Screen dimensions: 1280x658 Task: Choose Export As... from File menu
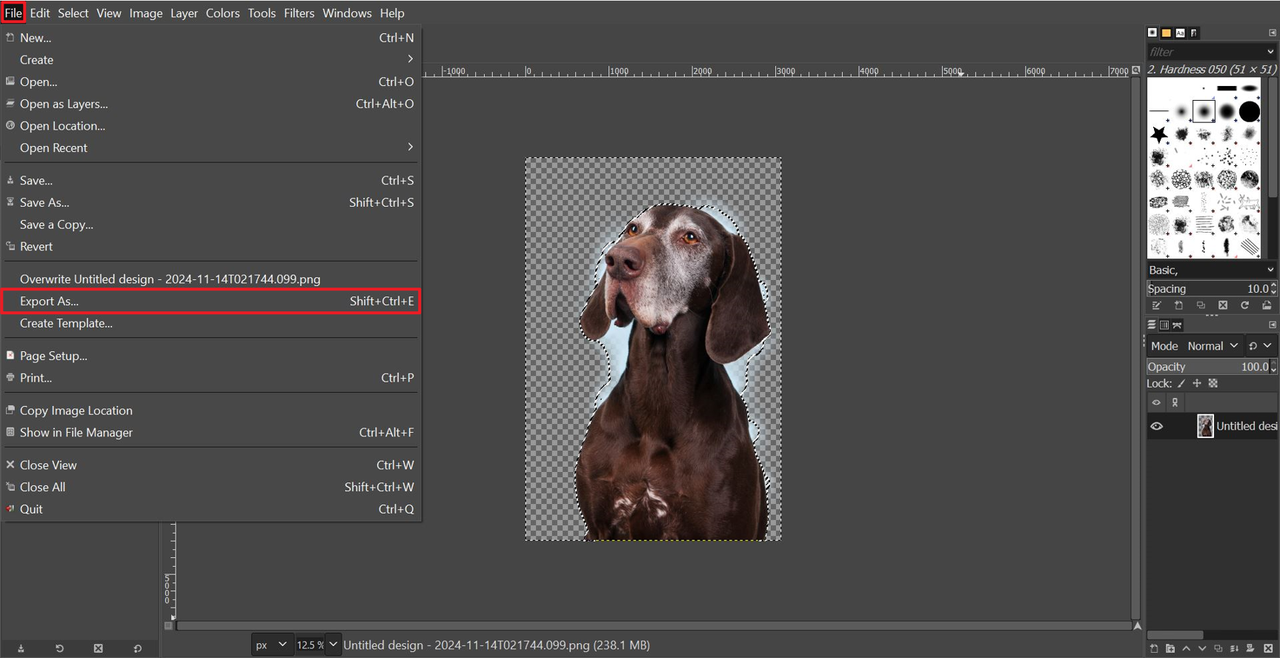click(x=211, y=301)
